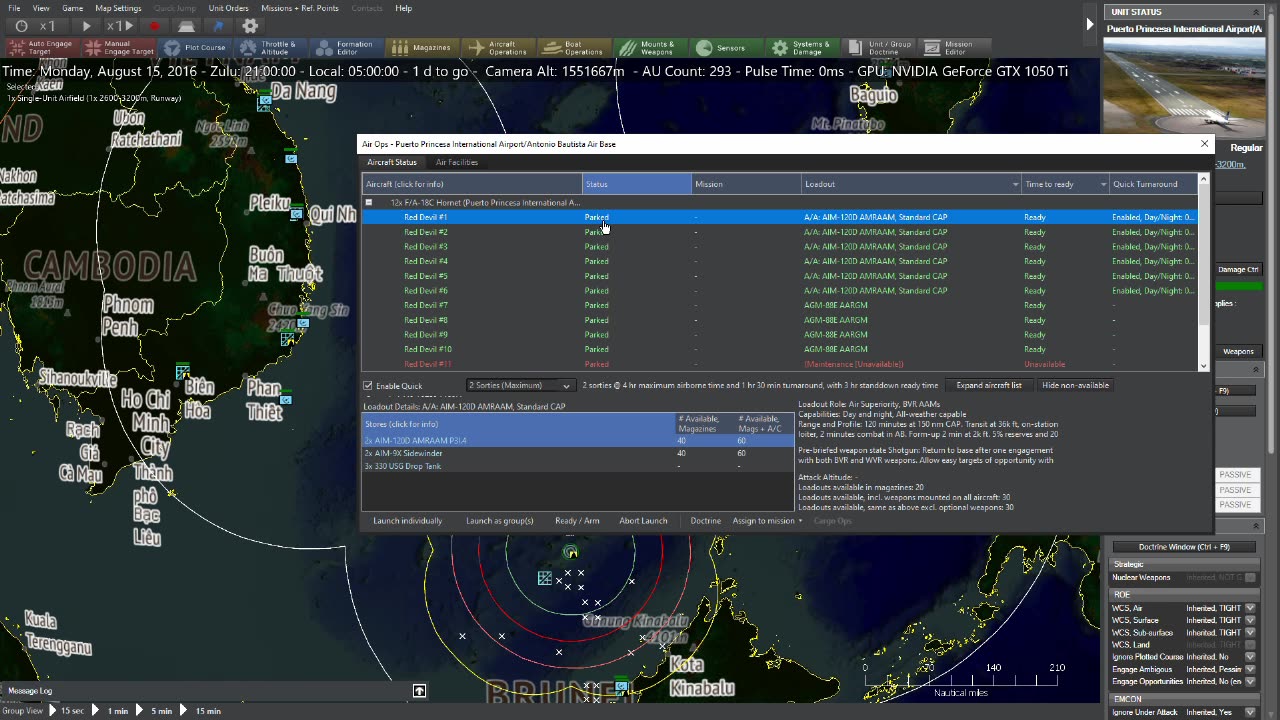This screenshot has height=720, width=1280.
Task: Click the Weapons button in side panel
Action: [x=1238, y=351]
